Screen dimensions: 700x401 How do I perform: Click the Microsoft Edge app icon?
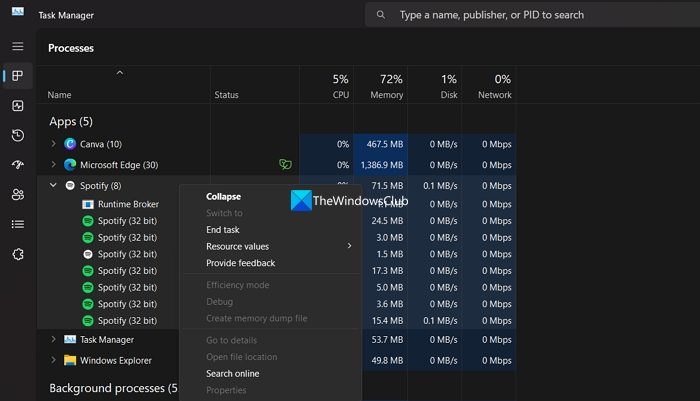[70, 165]
